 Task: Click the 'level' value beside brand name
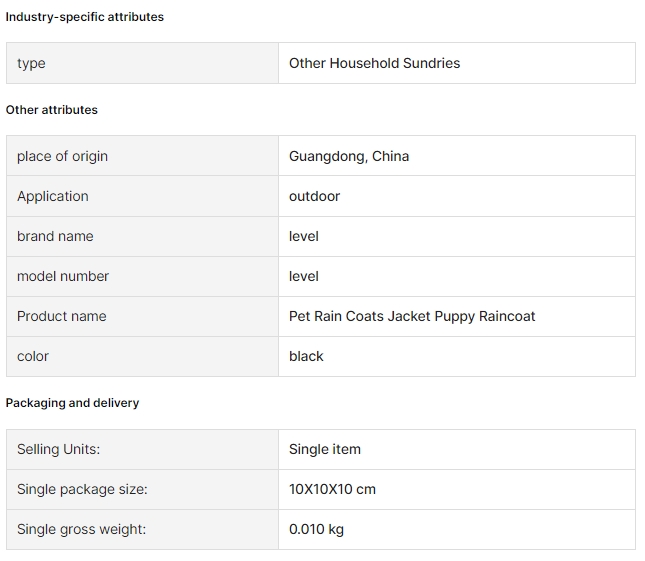304,236
